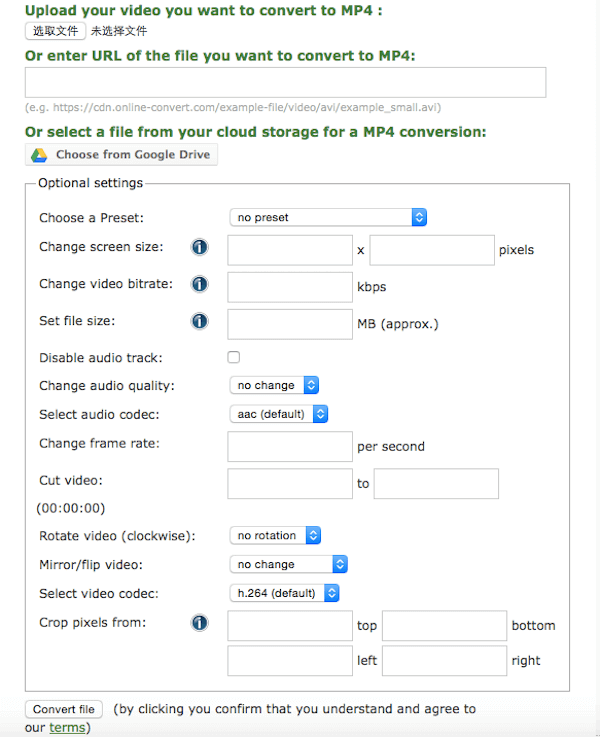
Task: Open the Select video codec dropdown
Action: pos(284,593)
